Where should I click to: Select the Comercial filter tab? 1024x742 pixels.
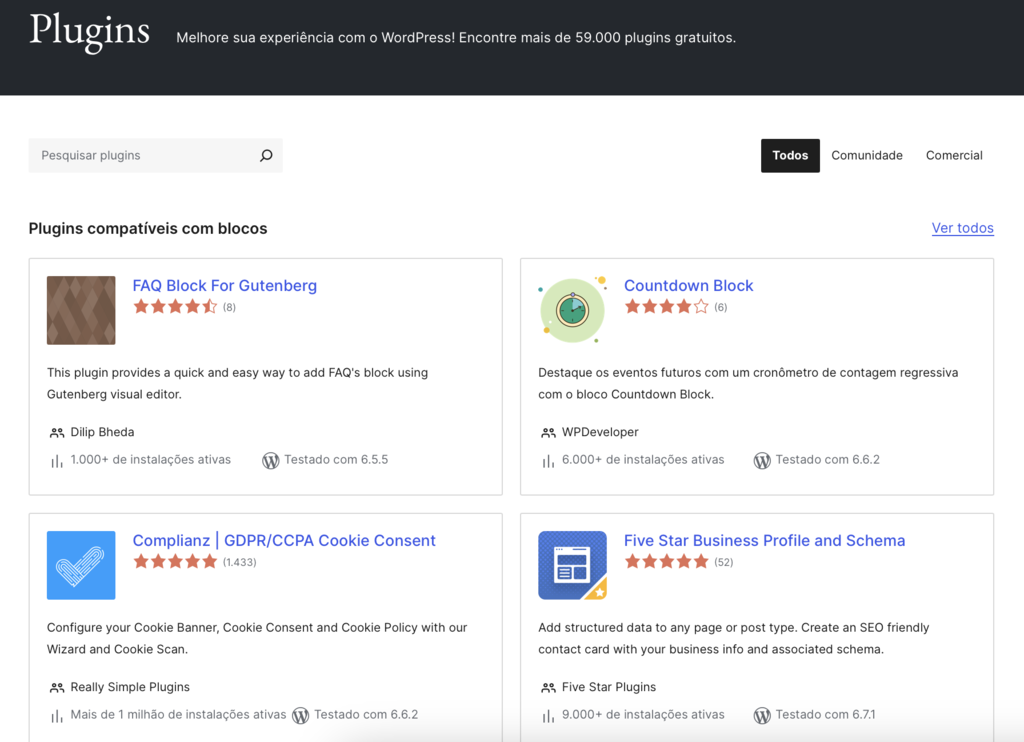pyautogui.click(x=953, y=155)
